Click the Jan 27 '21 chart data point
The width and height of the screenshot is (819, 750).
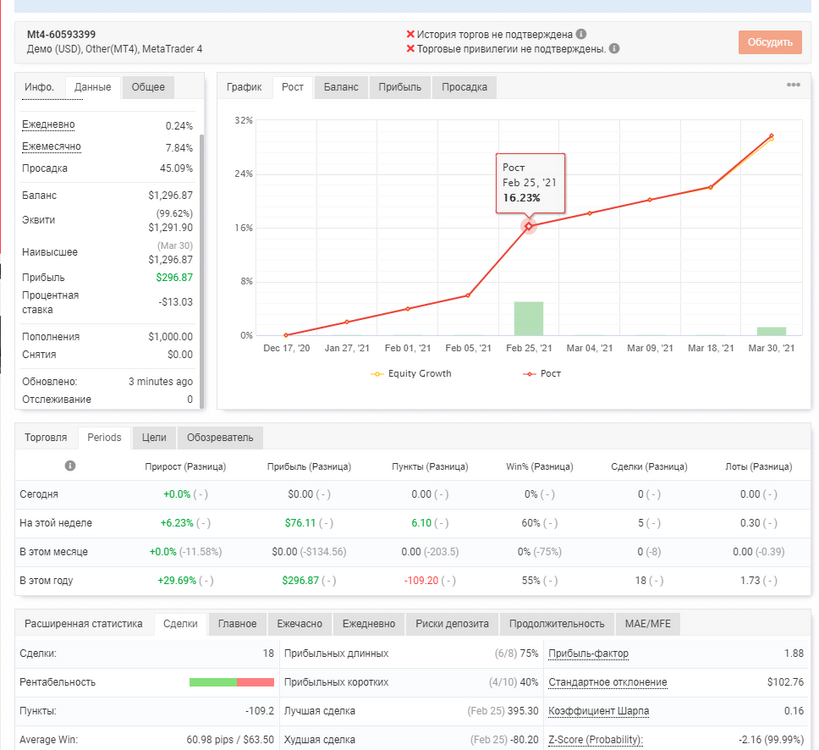pyautogui.click(x=347, y=322)
